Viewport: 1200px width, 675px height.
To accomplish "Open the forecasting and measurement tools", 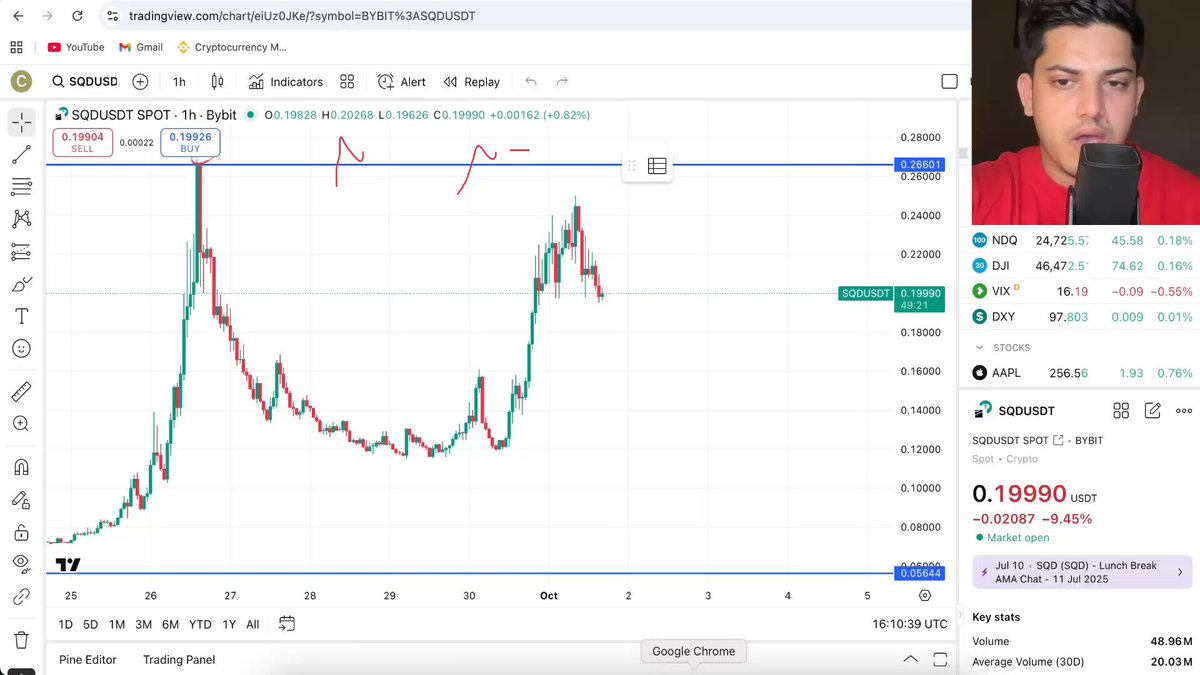I will pyautogui.click(x=21, y=252).
